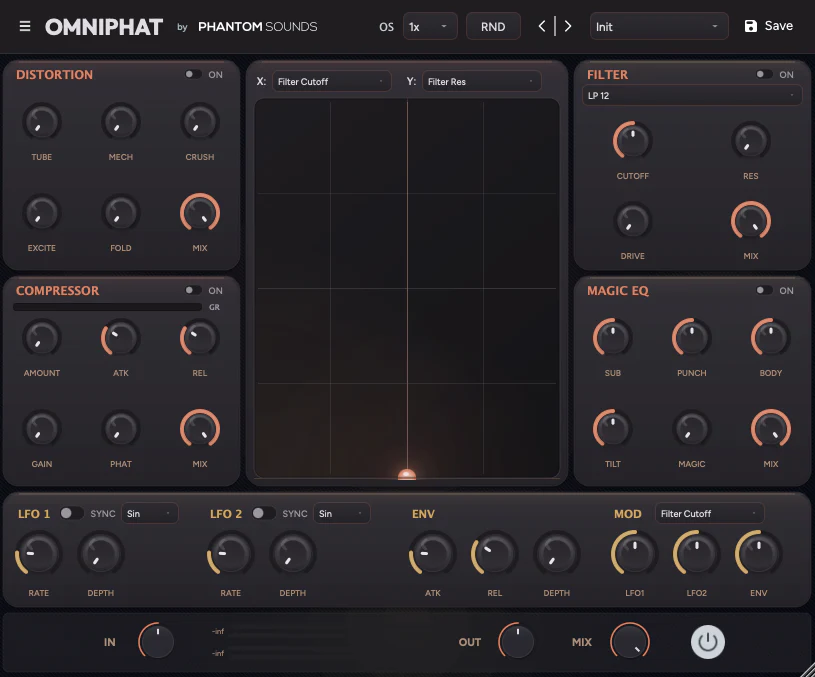Click the power bypass button
Viewport: 815px width, 677px height.
(x=708, y=642)
